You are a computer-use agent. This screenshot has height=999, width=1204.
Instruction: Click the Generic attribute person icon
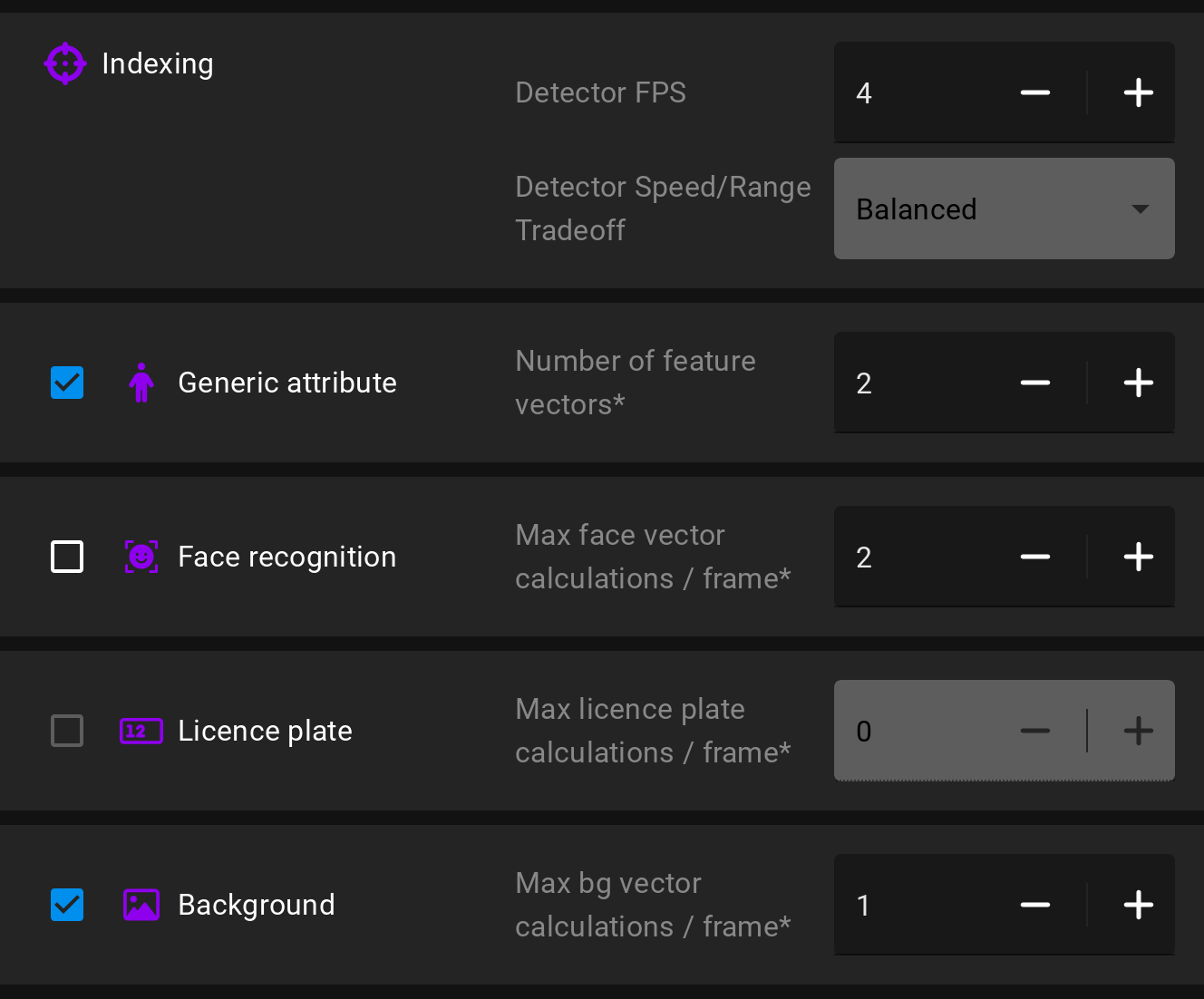click(141, 383)
